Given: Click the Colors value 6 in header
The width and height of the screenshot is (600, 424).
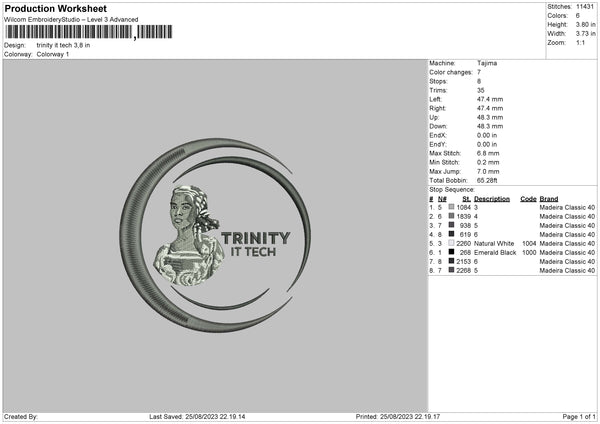Looking at the screenshot, I should pos(578,16).
